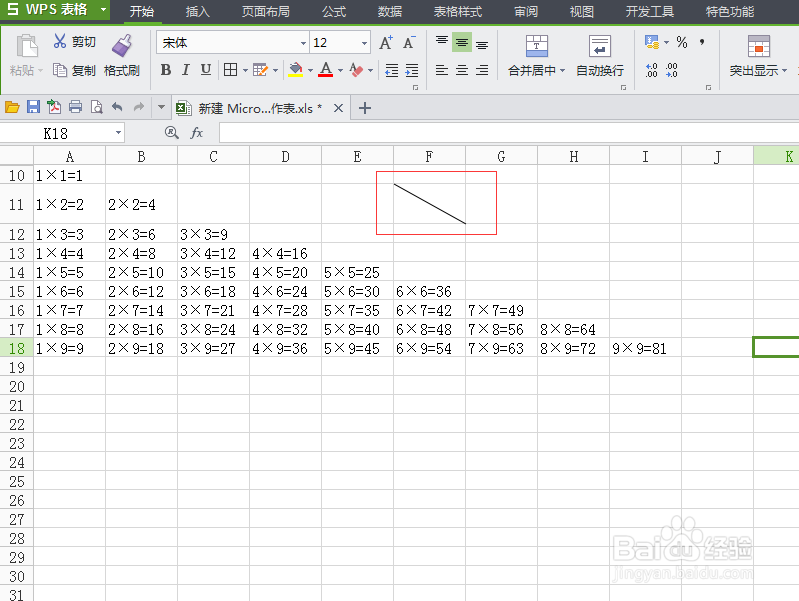Viewport: 799px width, 601px height.
Task: Redo the last action
Action: [x=139, y=107]
